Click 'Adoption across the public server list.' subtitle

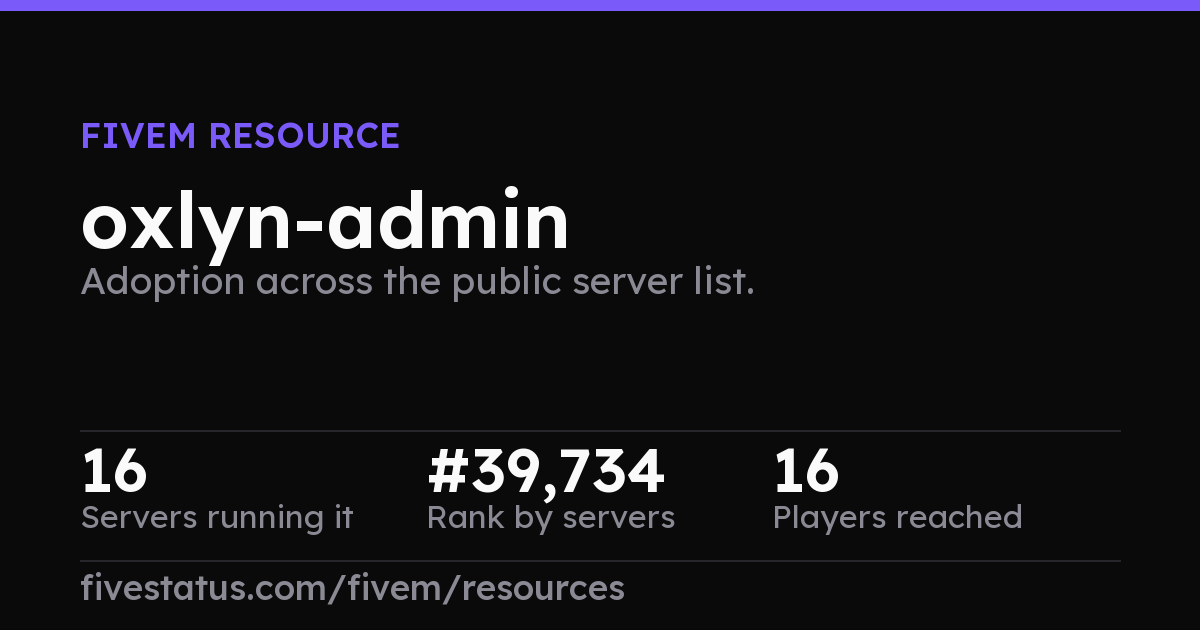point(417,283)
